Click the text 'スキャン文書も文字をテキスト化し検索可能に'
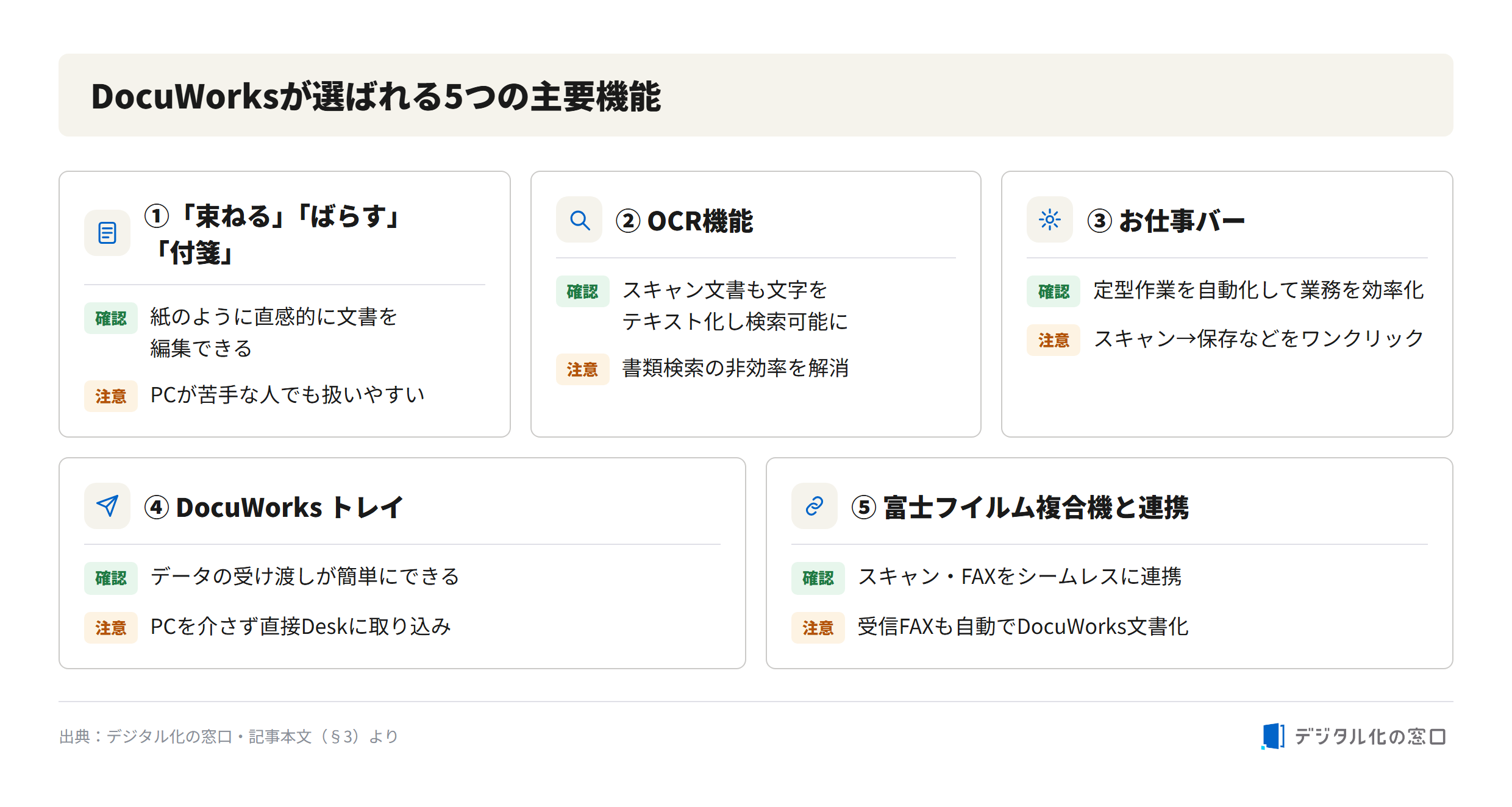 [735, 305]
